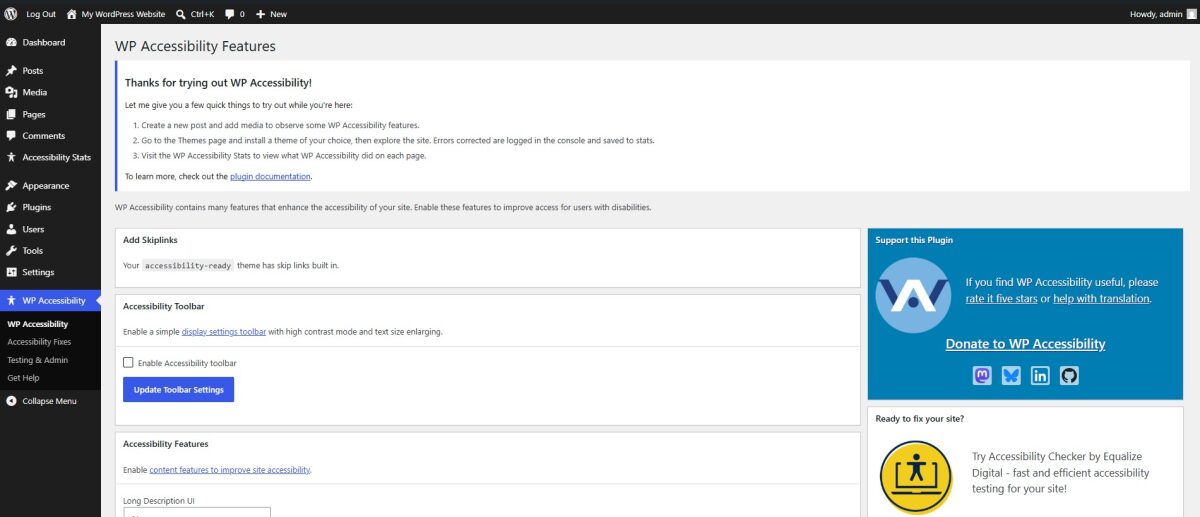Open Testing & Admin submenu item

tap(37, 360)
